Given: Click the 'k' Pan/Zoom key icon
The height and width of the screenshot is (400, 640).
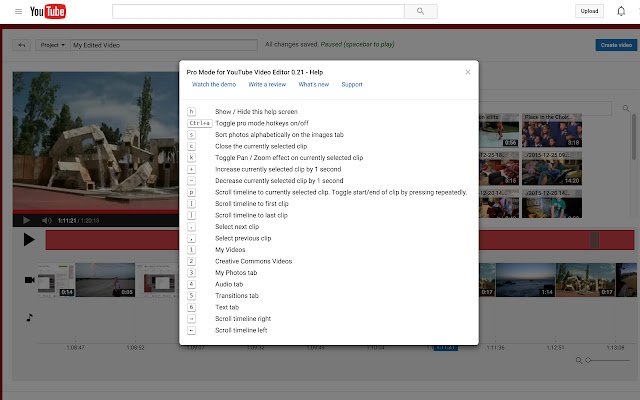Looking at the screenshot, I should (x=191, y=158).
